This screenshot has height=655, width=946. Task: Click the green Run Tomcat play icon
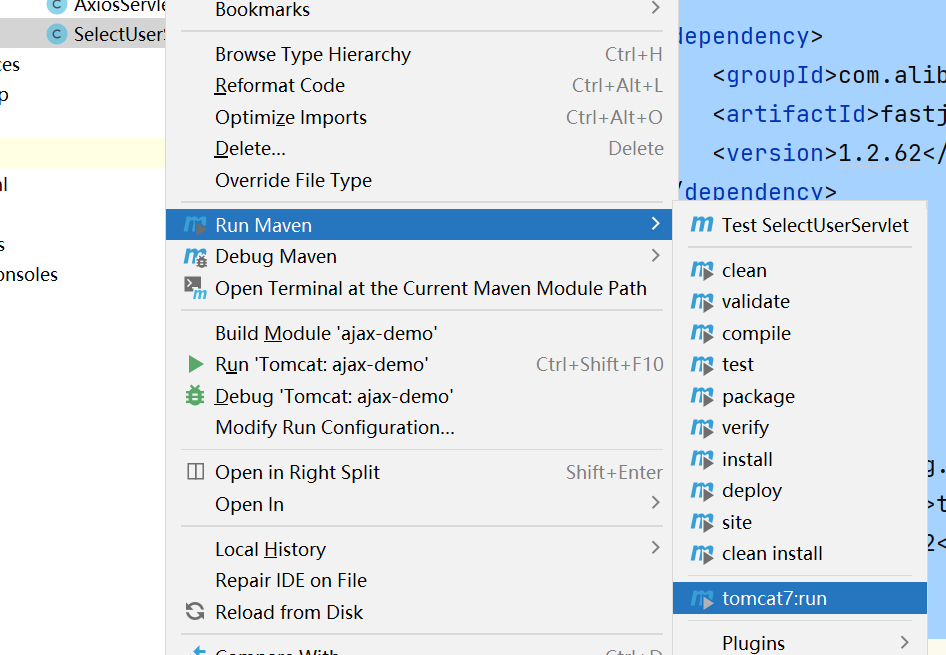196,364
